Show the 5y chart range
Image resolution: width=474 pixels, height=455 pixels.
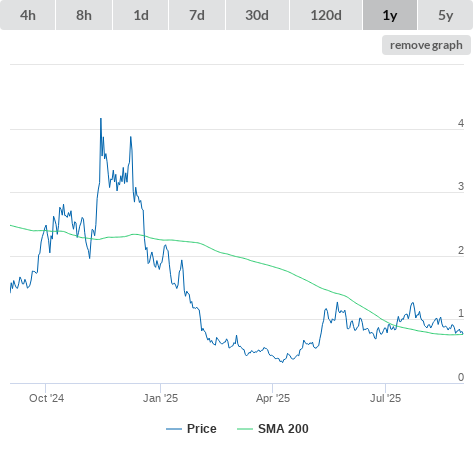point(446,15)
